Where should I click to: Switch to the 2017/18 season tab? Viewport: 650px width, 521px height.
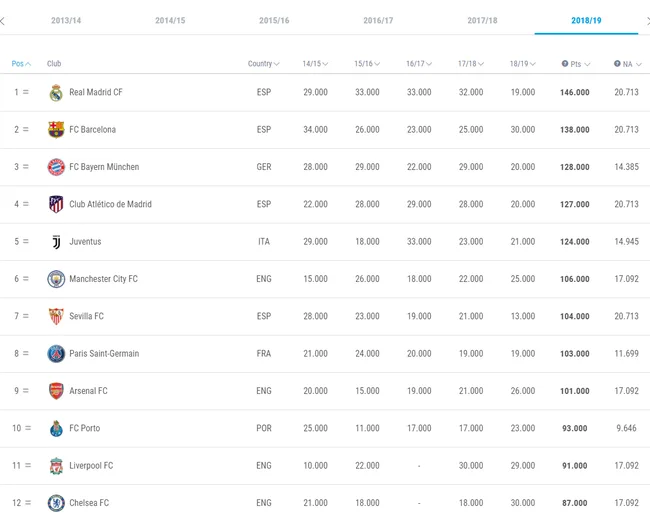482,21
